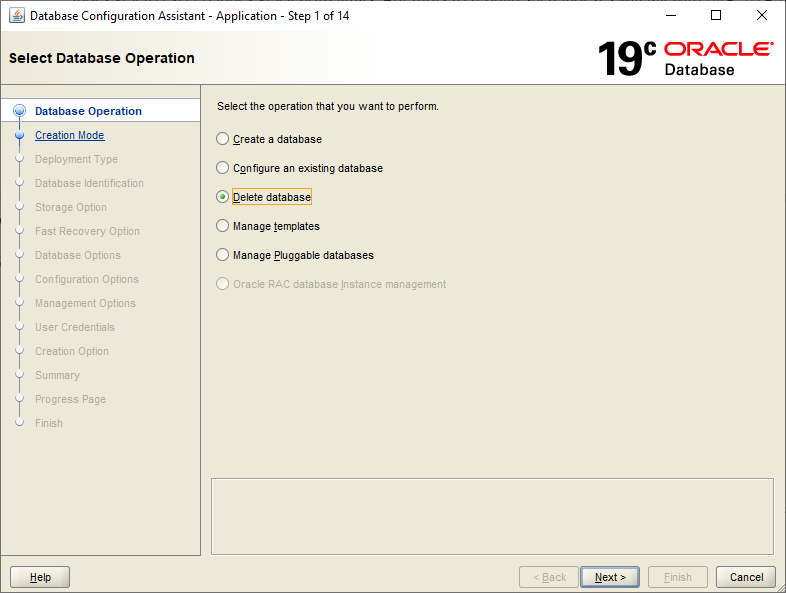The image size is (786, 593).
Task: Select Database Operation in the steps list
Action: [x=88, y=111]
